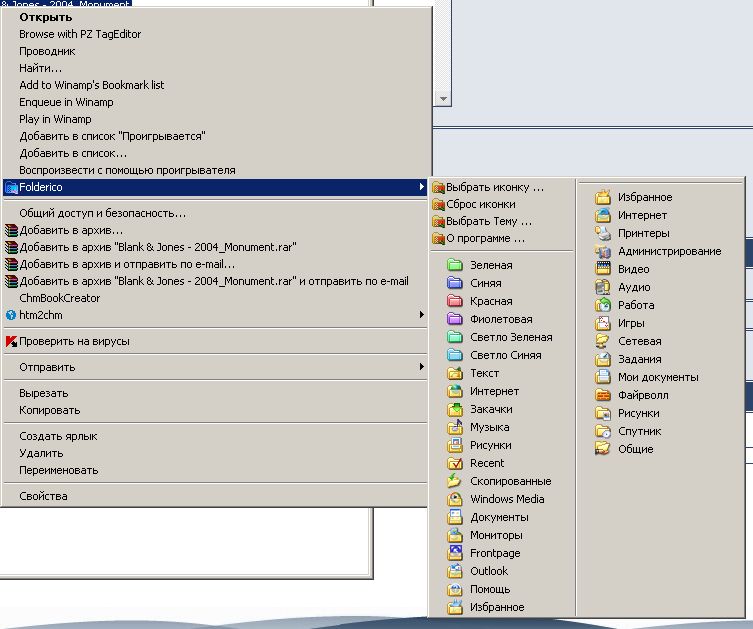The image size is (753, 629).
Task: Choose the Задания folder icon
Action: (603, 359)
